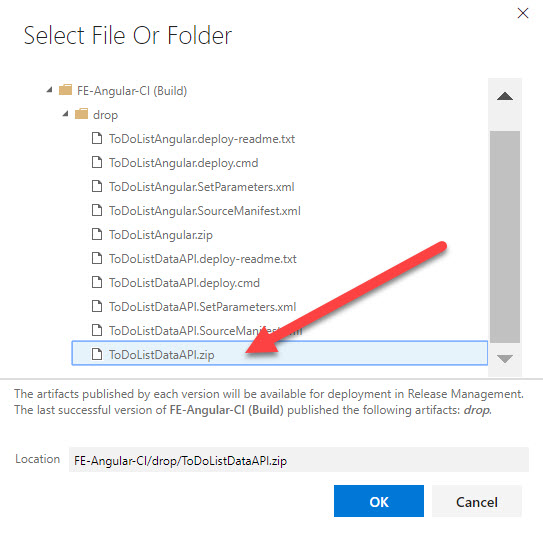Click the ToDoListAngular.SourceManifest.xml file icon
This screenshot has height=534, width=543.
tap(97, 210)
